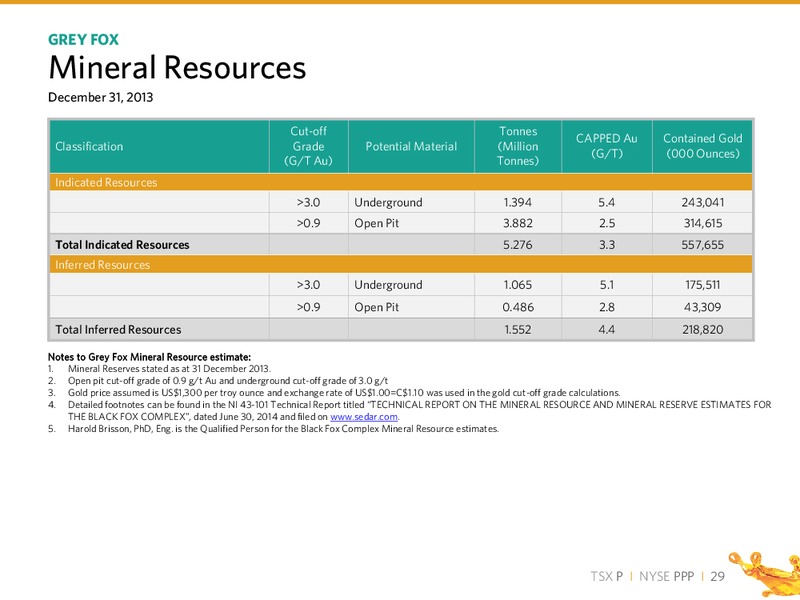Select the December 31, 2013 date text
The width and height of the screenshot is (800, 600).
101,97
